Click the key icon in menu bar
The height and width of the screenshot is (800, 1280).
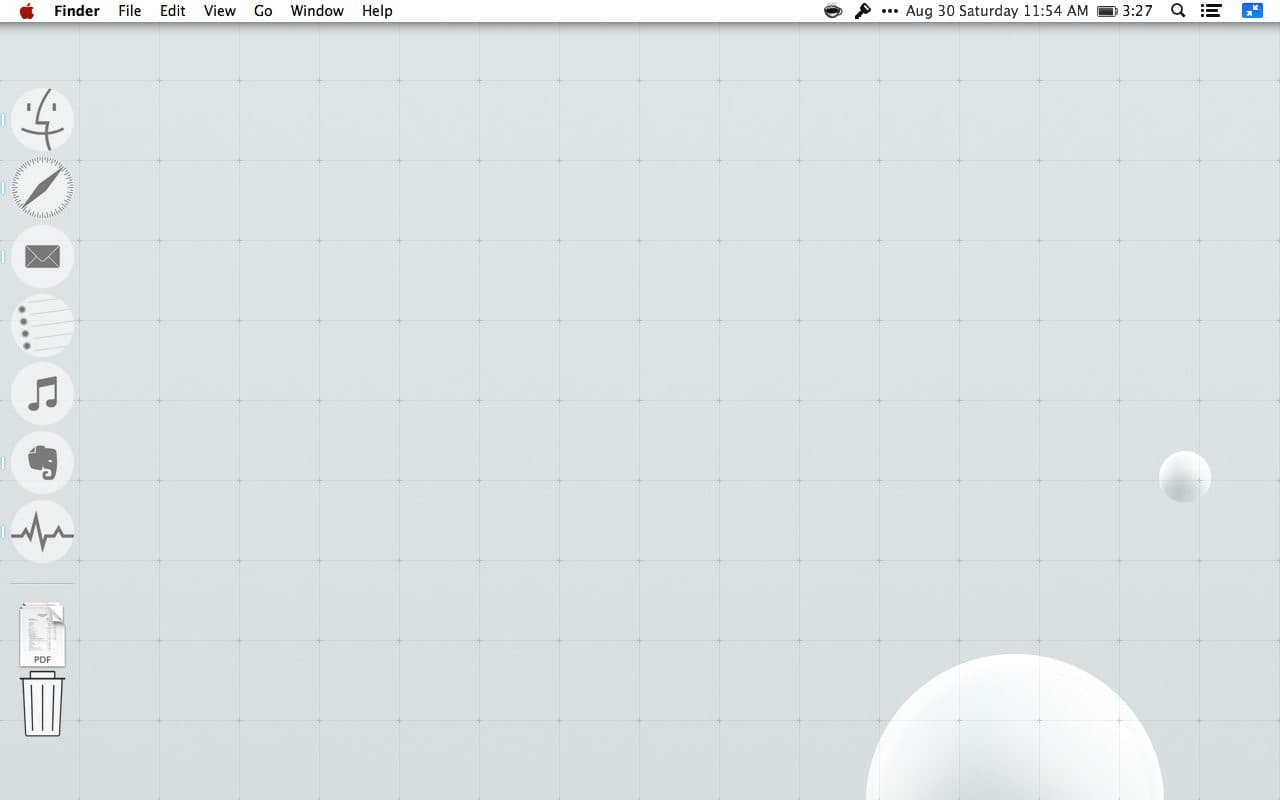pos(862,11)
